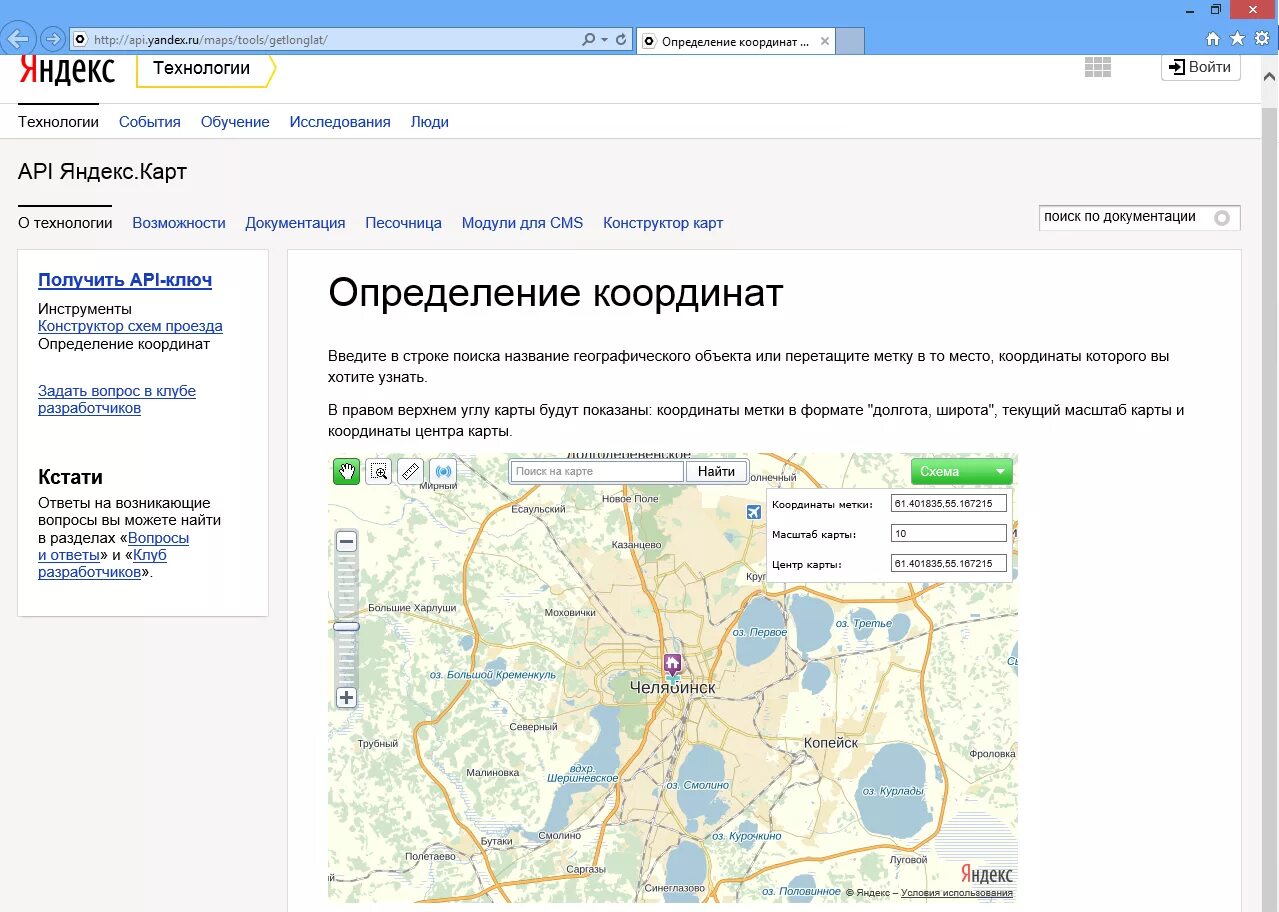Open Условия использования link on map
Image resolution: width=1279 pixels, height=912 pixels.
pyautogui.click(x=957, y=893)
